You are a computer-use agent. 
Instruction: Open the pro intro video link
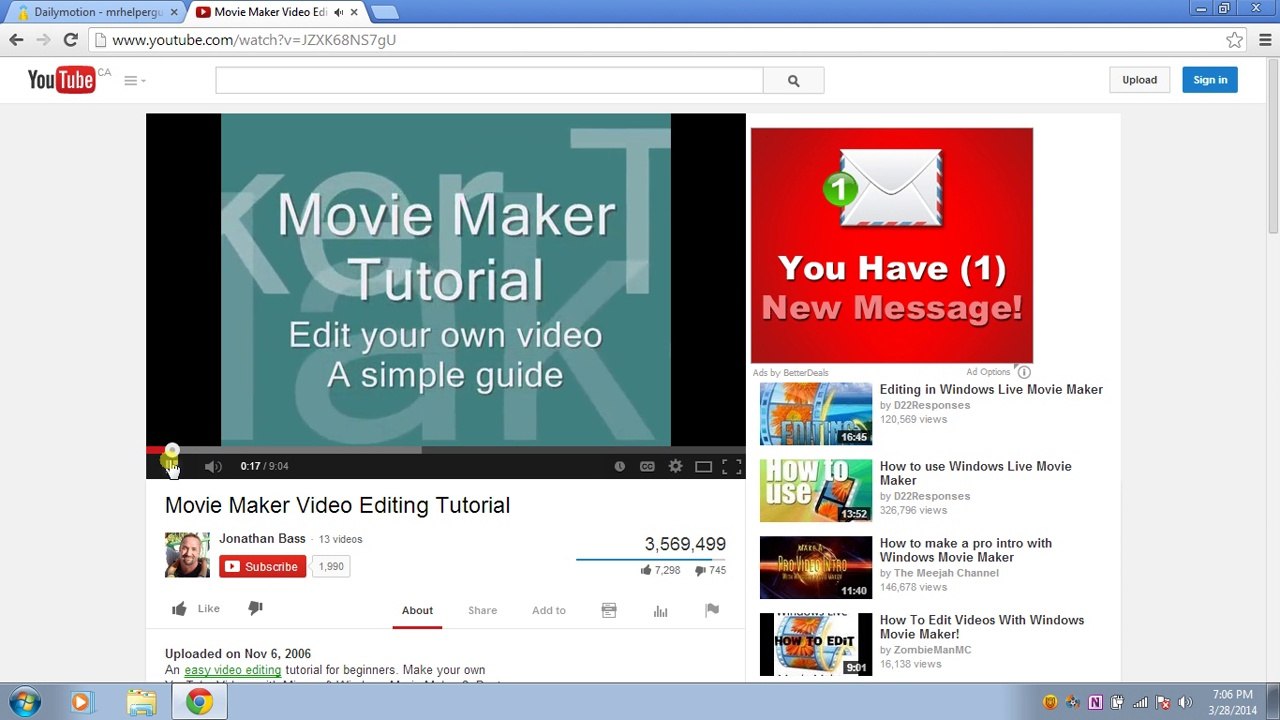[966, 550]
